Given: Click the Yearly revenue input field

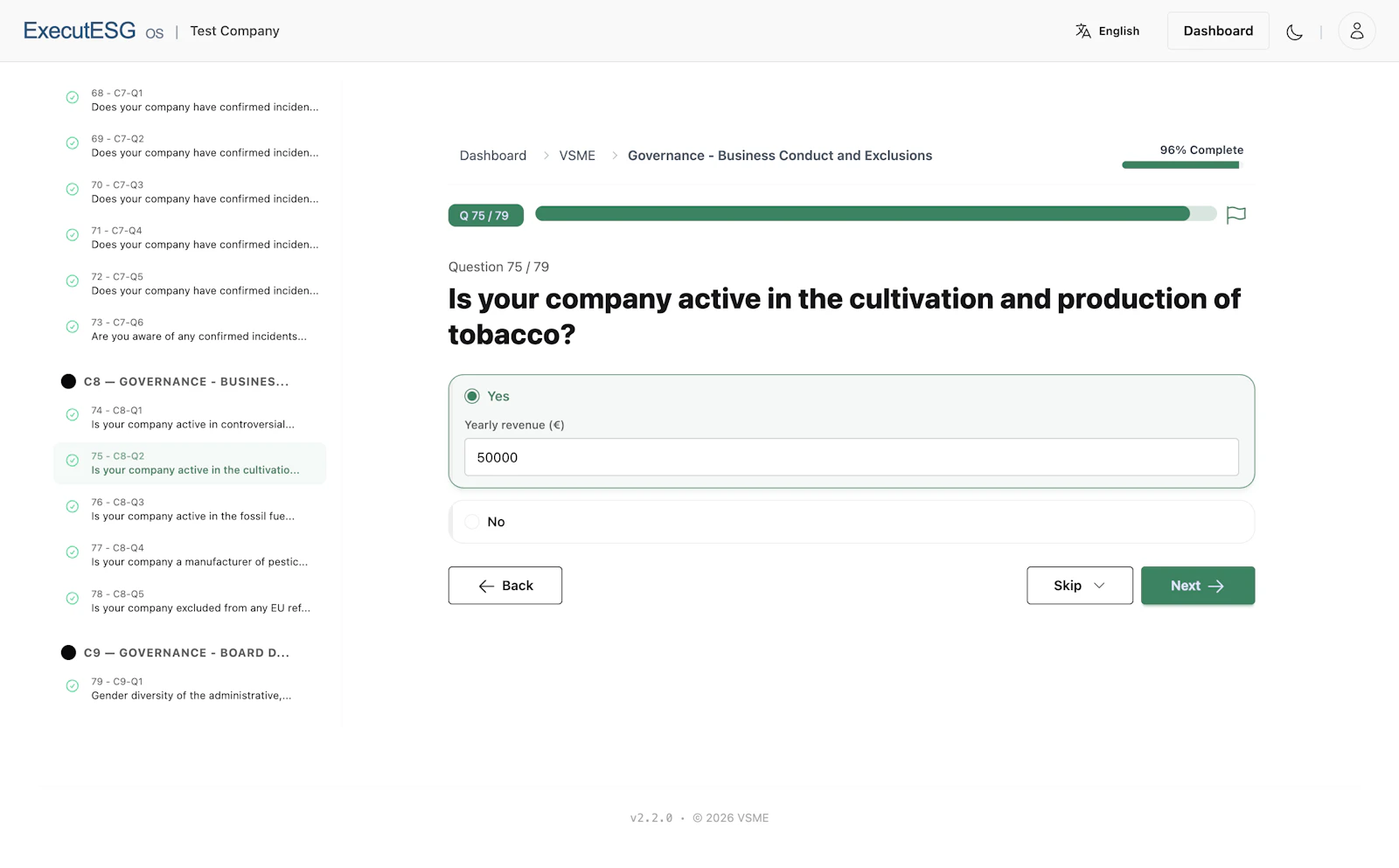Looking at the screenshot, I should [x=852, y=457].
